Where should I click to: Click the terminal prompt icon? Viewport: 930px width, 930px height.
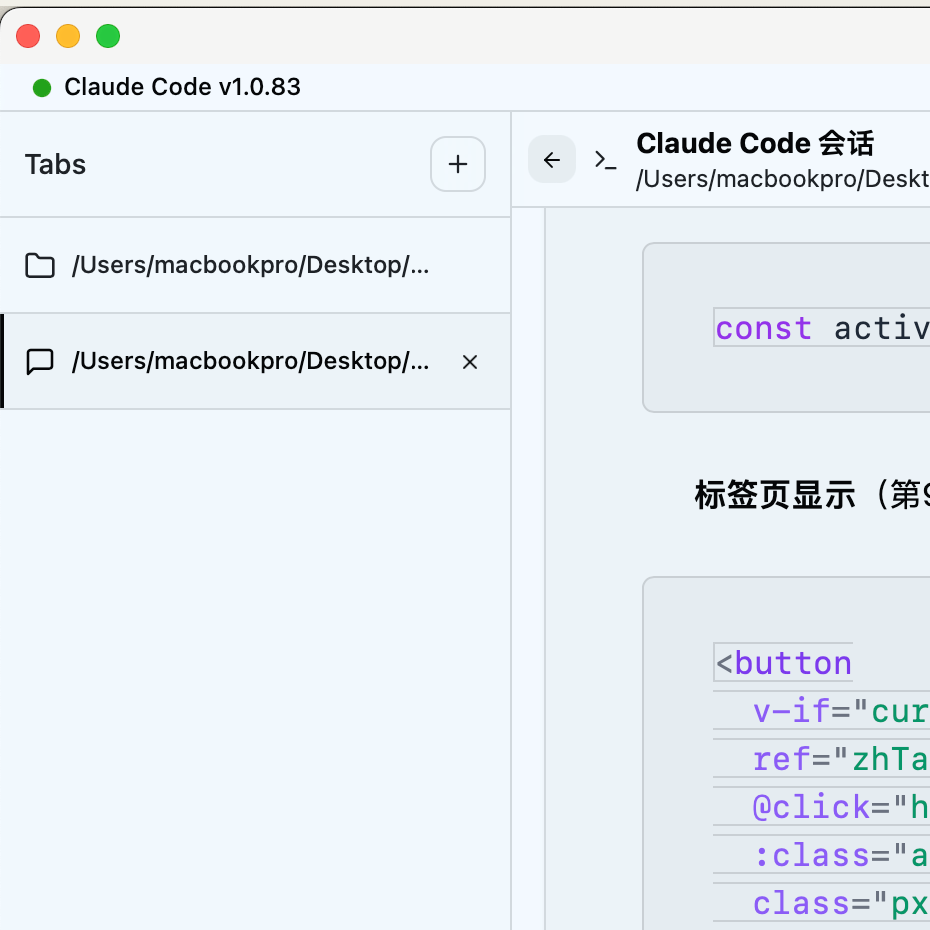tap(605, 160)
